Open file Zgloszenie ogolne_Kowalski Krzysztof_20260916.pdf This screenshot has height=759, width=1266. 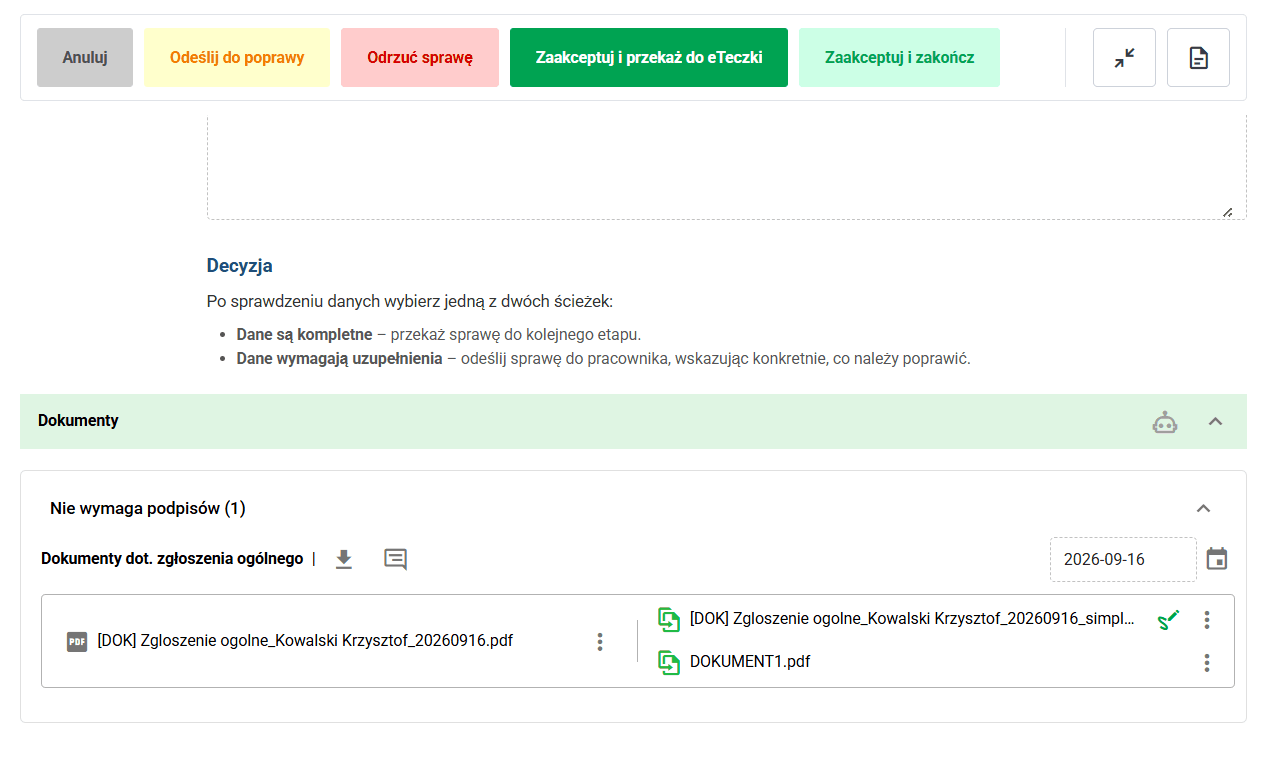click(x=305, y=641)
